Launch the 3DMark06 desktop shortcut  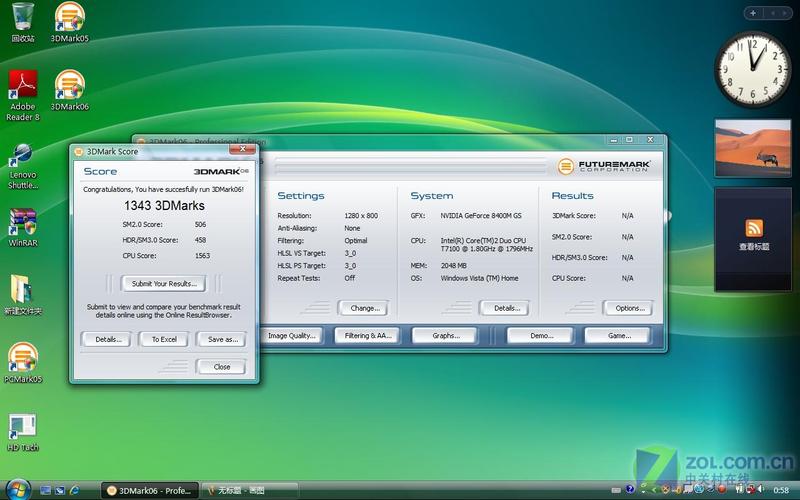tap(69, 90)
